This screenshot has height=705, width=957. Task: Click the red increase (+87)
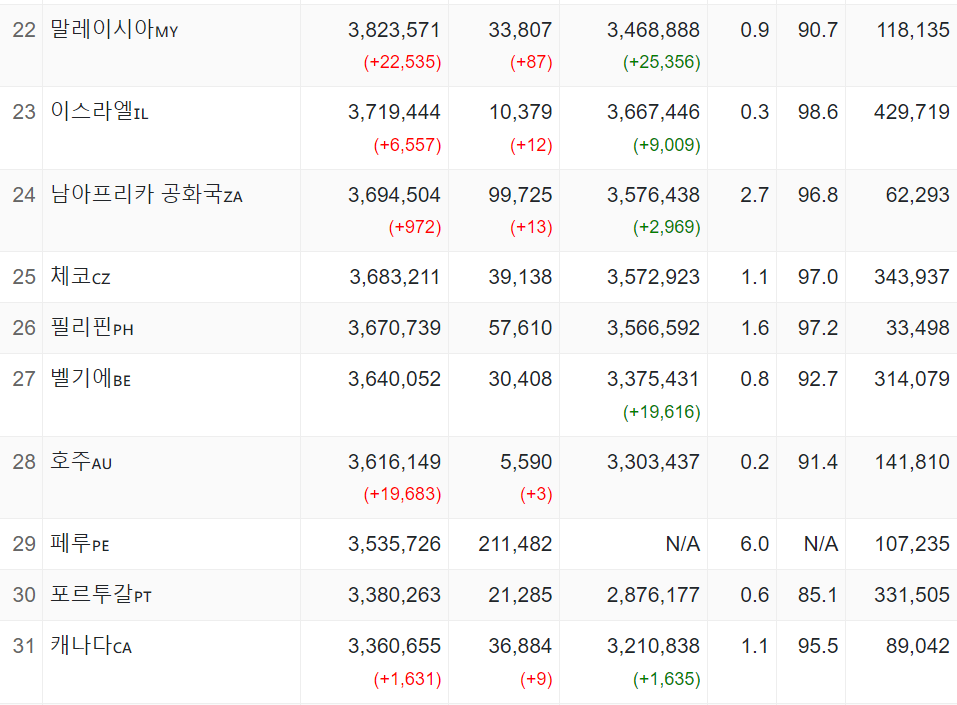[531, 62]
